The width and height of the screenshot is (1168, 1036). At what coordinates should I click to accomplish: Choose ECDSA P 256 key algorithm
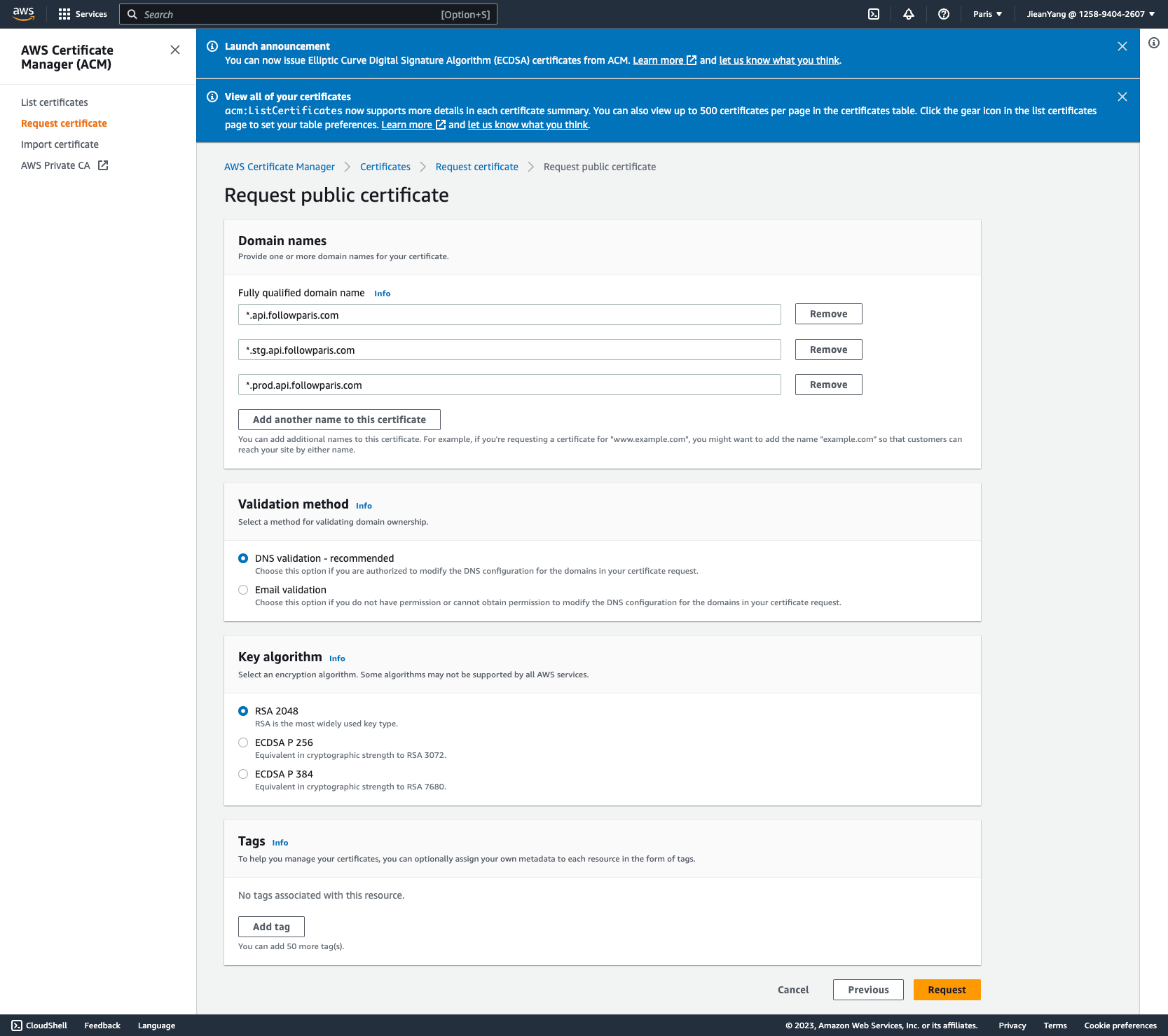coord(243,743)
